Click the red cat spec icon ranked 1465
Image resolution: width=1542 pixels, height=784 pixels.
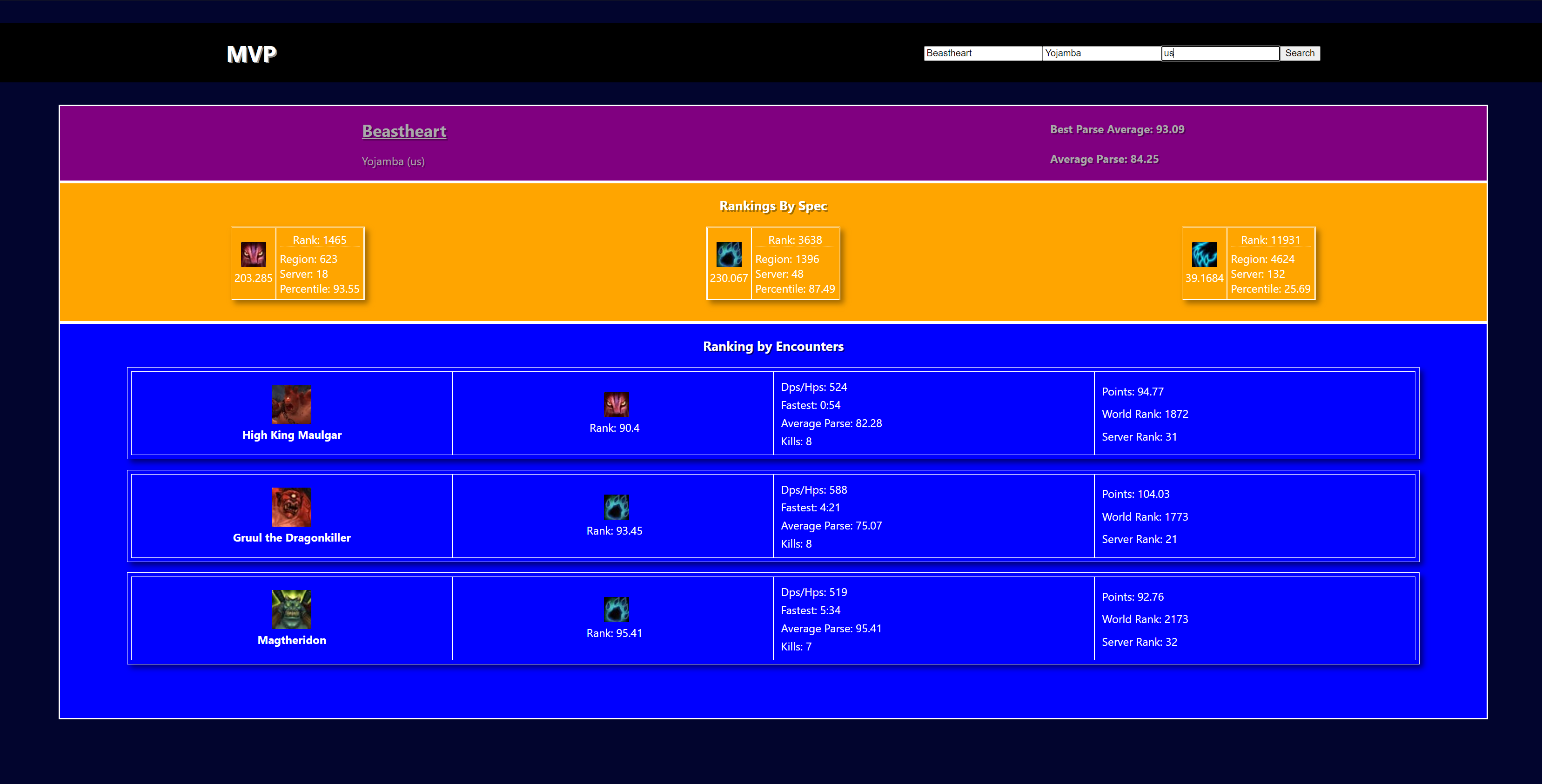[253, 255]
